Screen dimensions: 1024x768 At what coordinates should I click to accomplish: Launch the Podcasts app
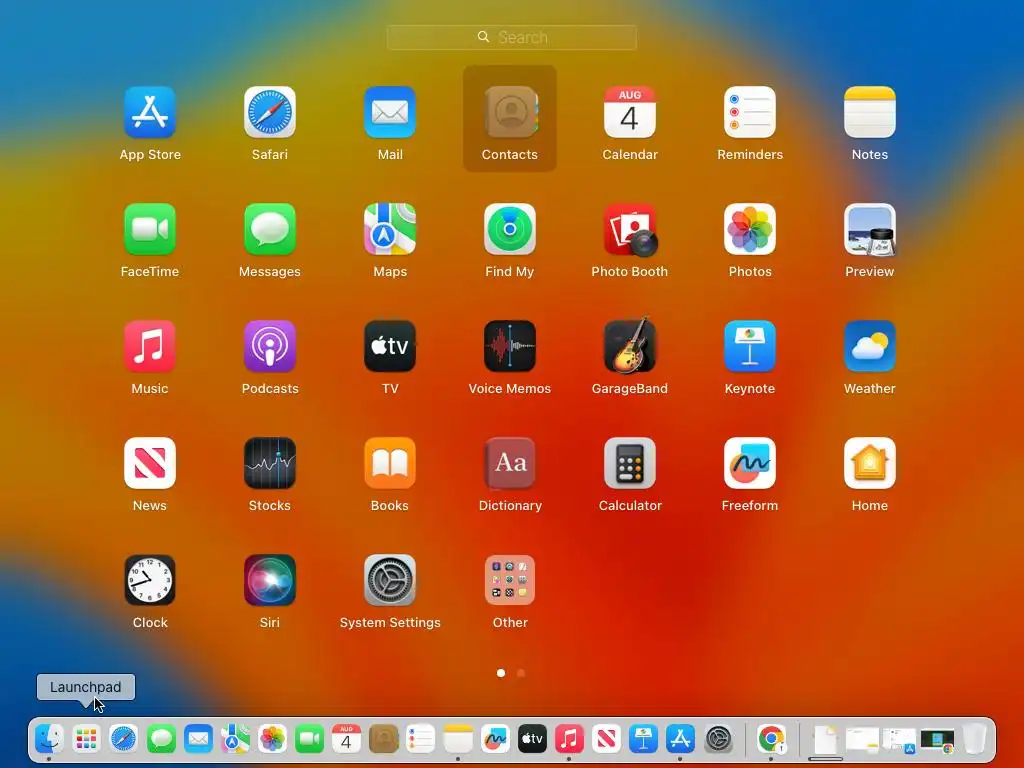[x=270, y=346]
